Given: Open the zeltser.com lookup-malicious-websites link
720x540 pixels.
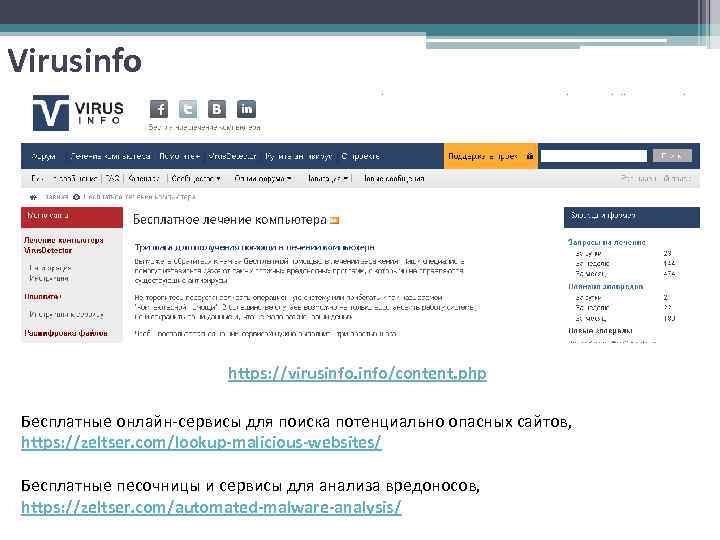Looking at the screenshot, I should [201, 442].
